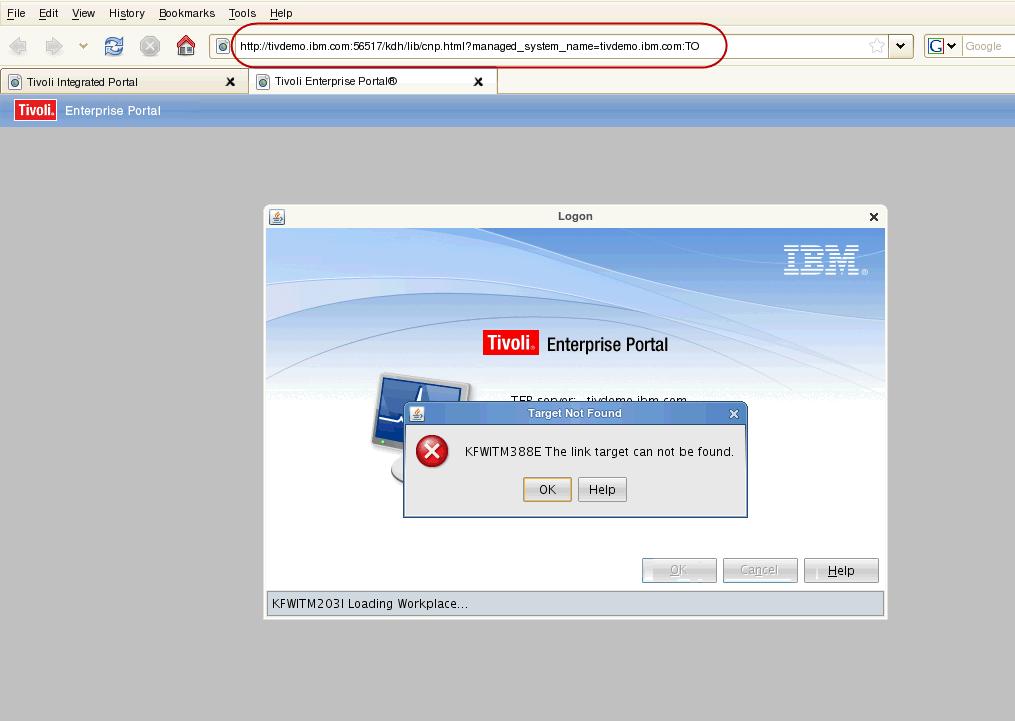
Task: Open the recent pages history dropdown arrow
Action: point(83,46)
